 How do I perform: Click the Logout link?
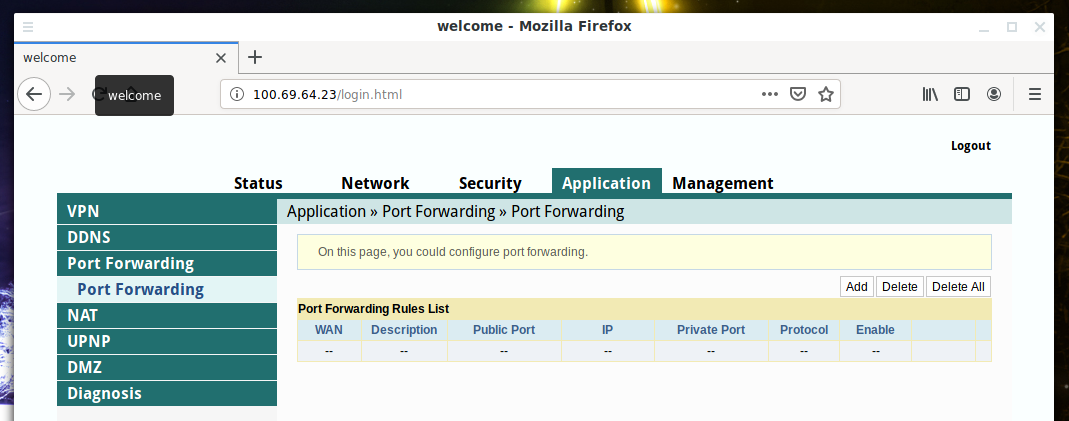coord(970,146)
